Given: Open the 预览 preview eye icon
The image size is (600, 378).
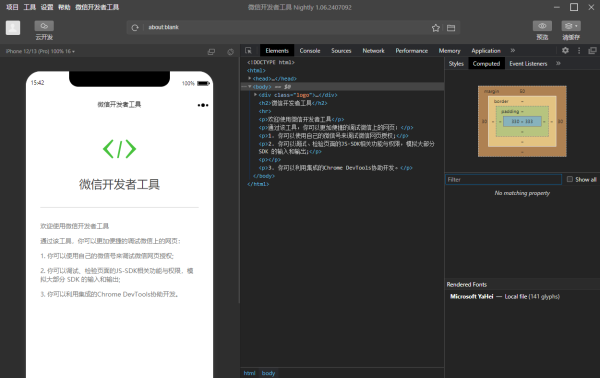Looking at the screenshot, I should (542, 26).
